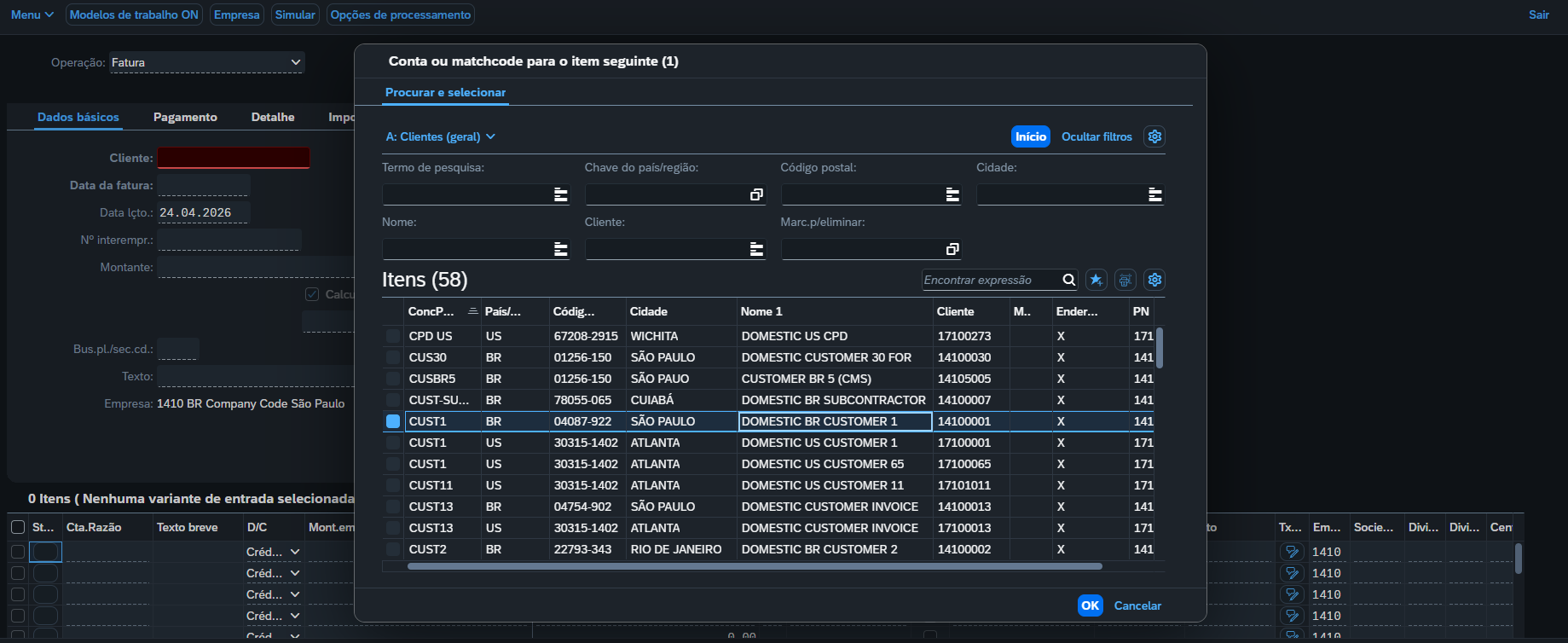Select the CPD US row checkbox
The width and height of the screenshot is (1568, 643).
[393, 336]
